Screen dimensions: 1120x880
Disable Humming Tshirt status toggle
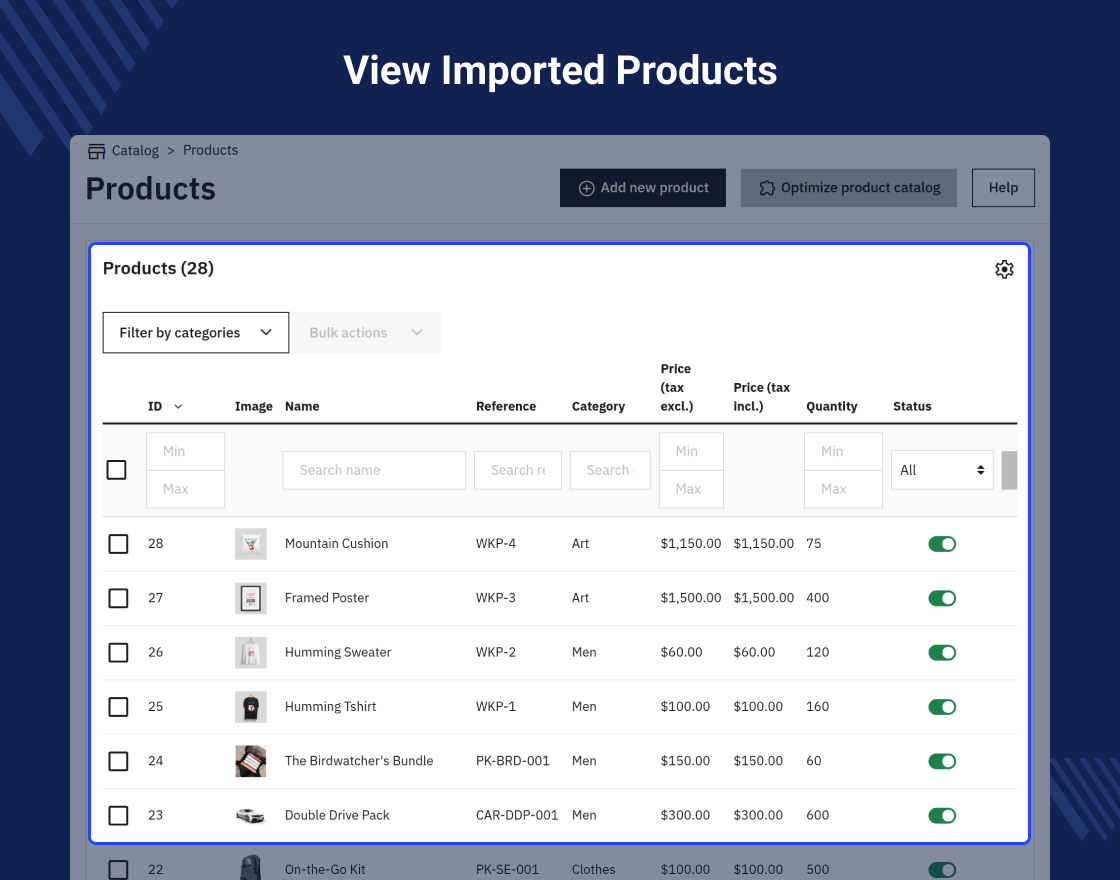click(942, 706)
